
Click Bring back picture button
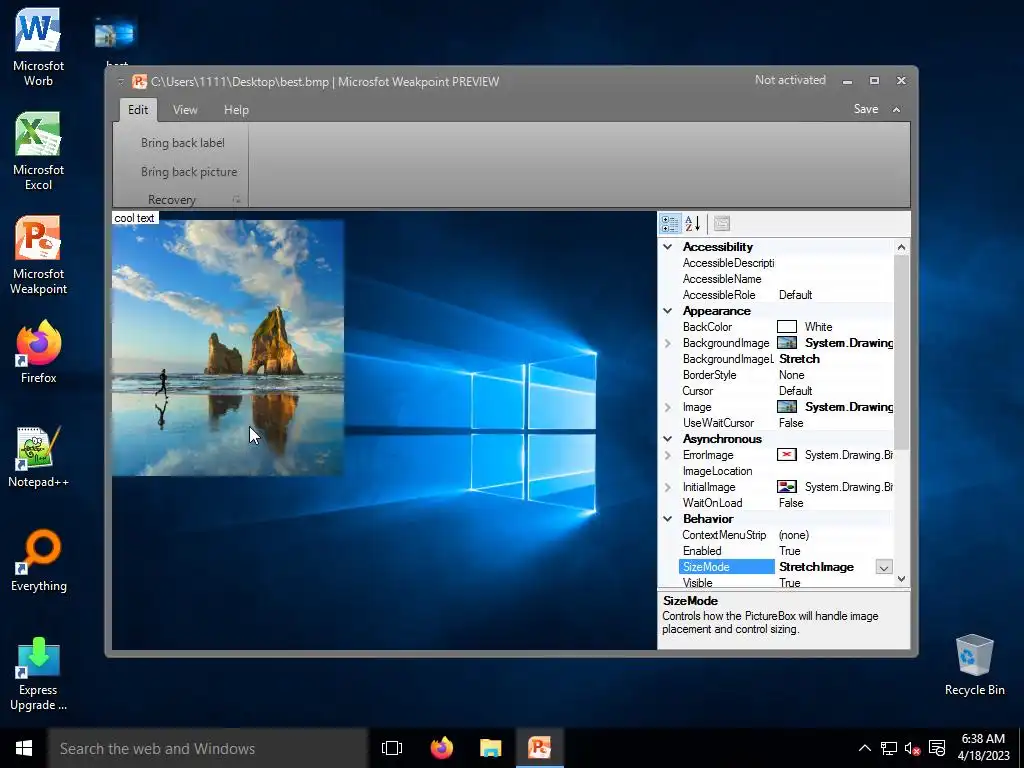(x=189, y=172)
